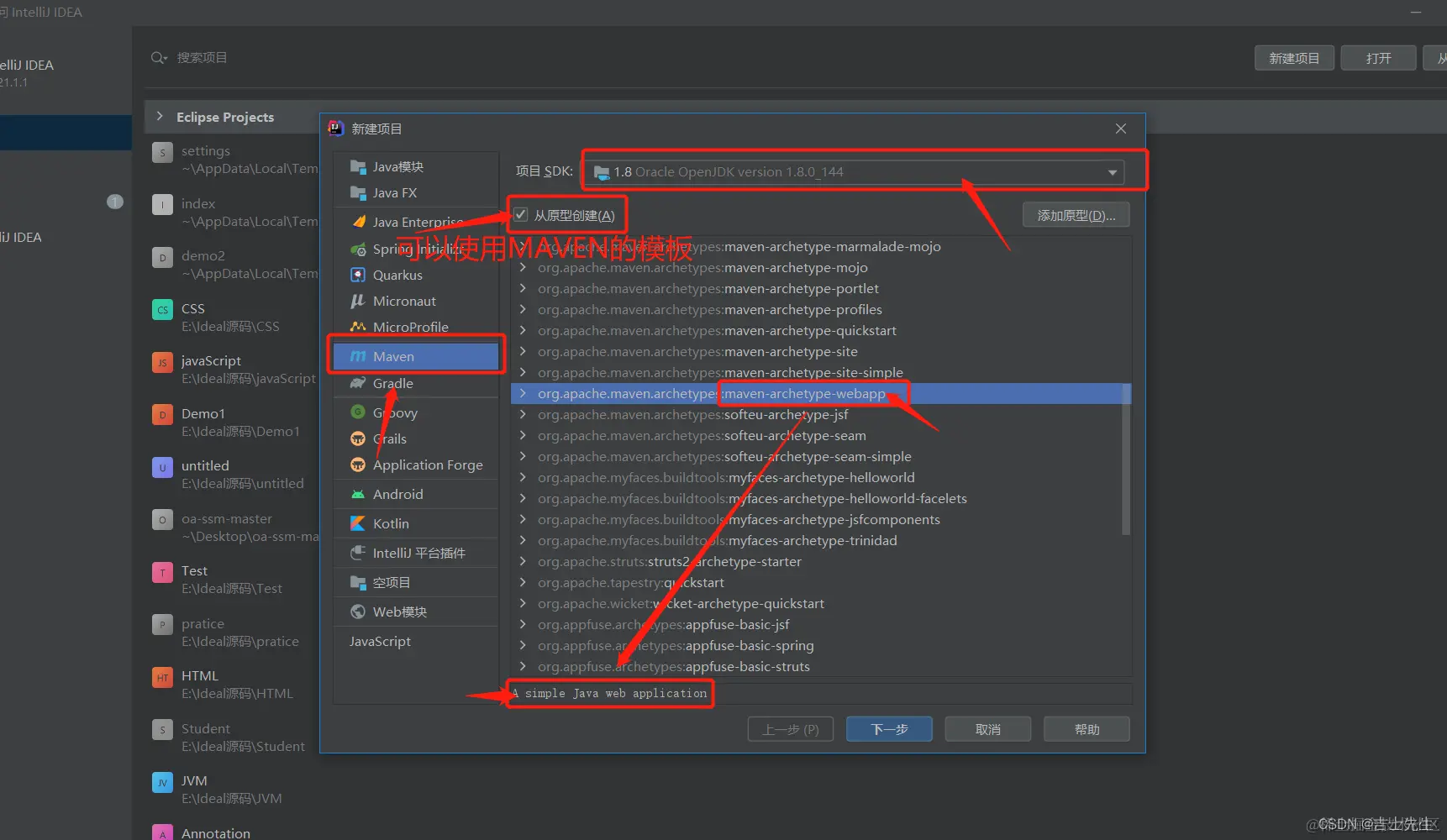Select the Android project type entry
This screenshot has width=1447, height=840.
(x=416, y=494)
